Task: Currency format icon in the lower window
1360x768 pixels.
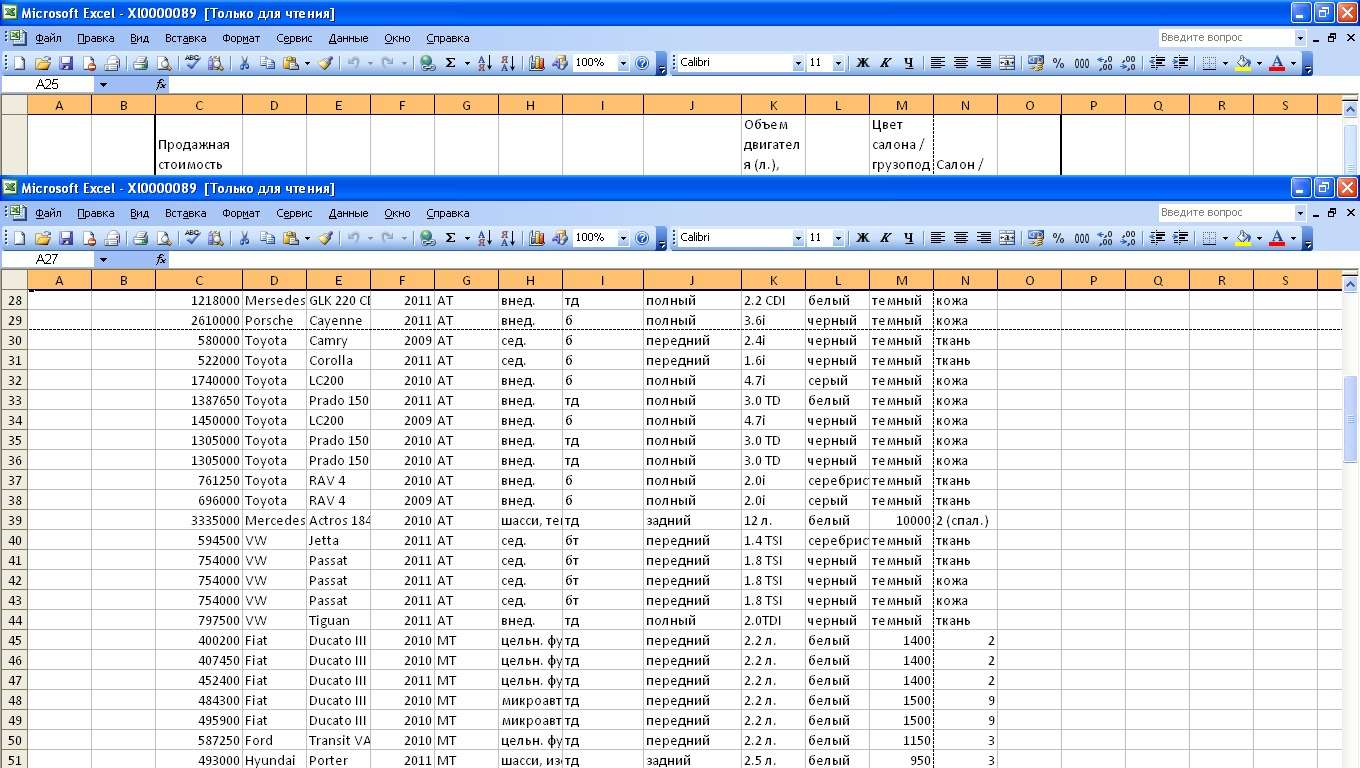Action: pyautogui.click(x=1036, y=238)
